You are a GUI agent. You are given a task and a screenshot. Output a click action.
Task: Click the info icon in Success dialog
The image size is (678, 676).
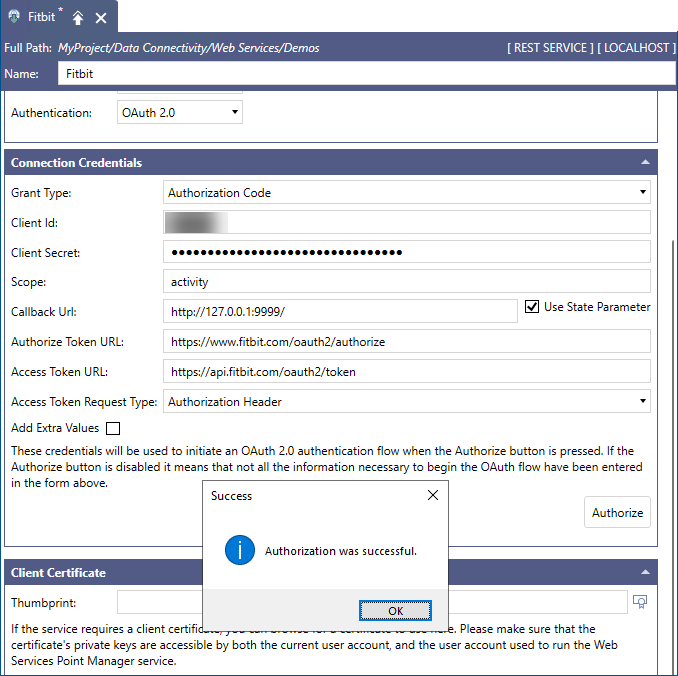pos(240,550)
